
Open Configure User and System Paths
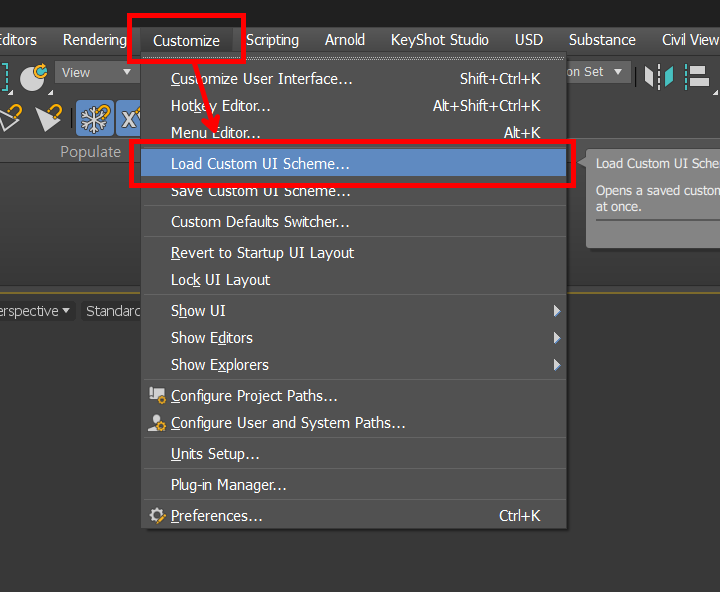[354, 423]
